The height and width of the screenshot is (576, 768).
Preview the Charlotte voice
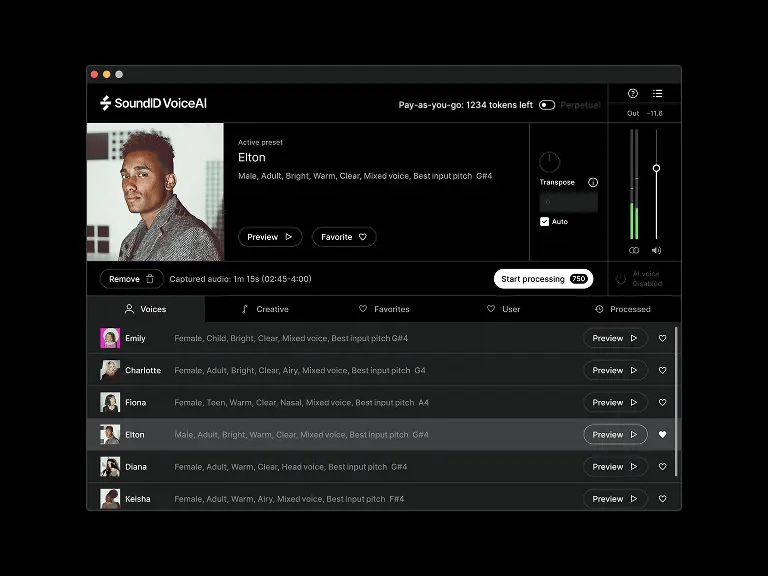click(615, 371)
